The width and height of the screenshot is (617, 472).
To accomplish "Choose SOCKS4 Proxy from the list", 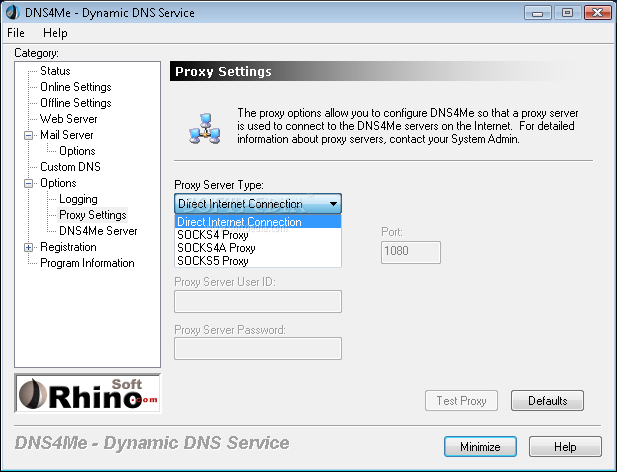I will tap(258, 235).
